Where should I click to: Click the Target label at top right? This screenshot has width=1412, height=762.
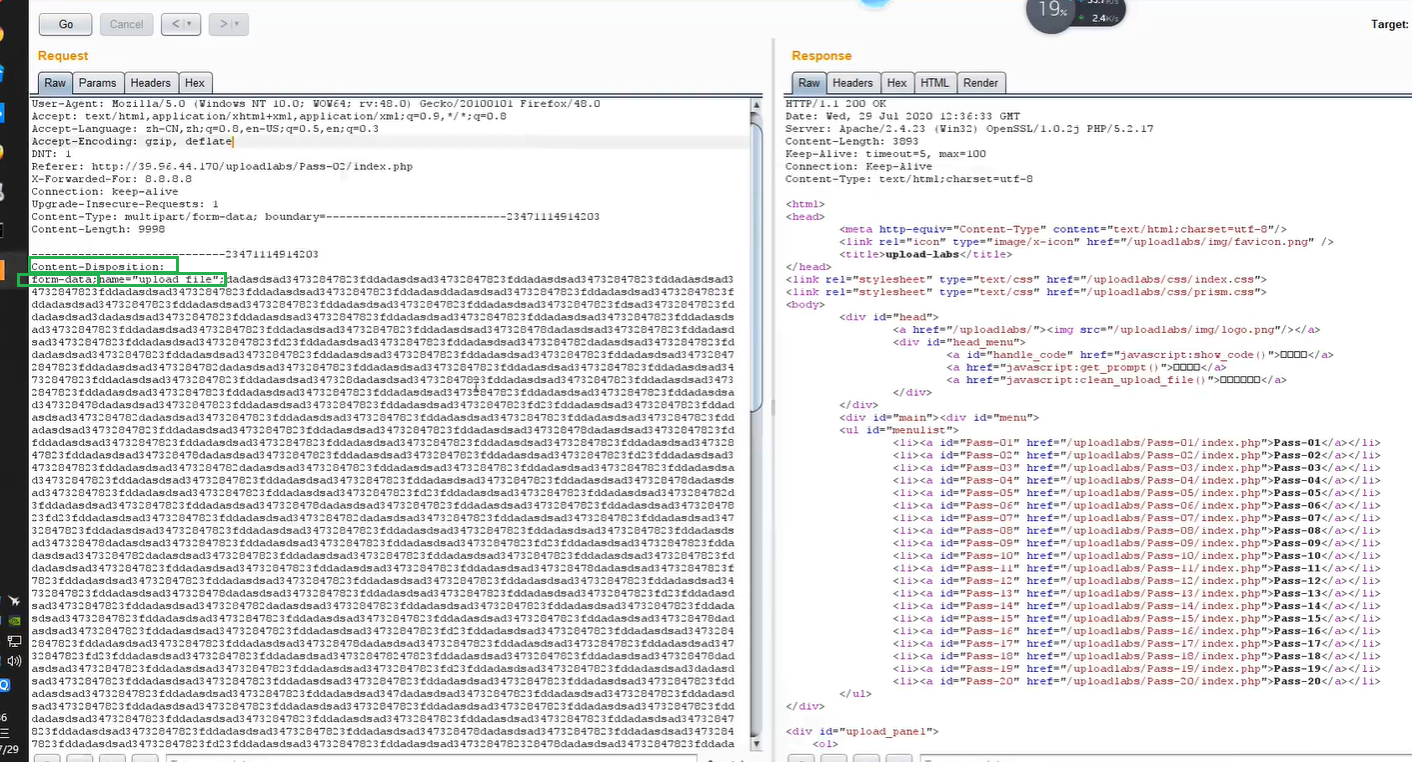point(1390,24)
